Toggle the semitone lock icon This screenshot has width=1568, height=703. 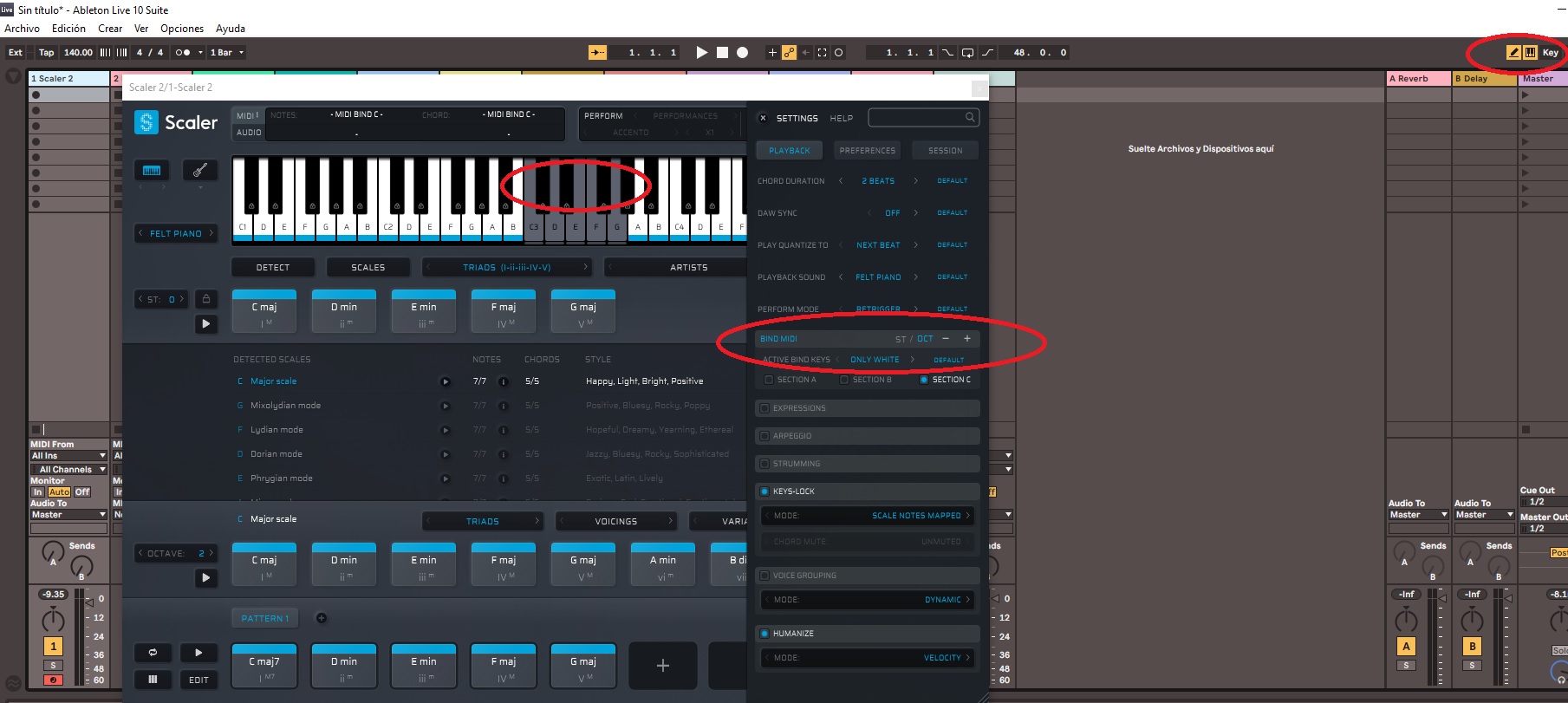[206, 299]
